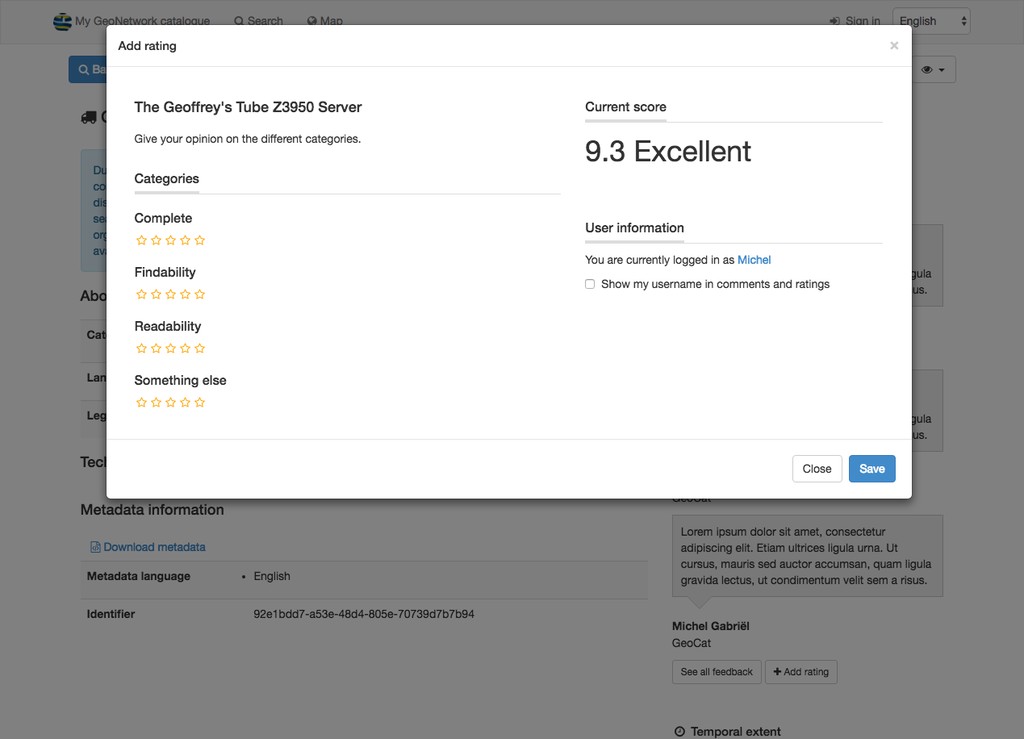Save the rating

872,469
